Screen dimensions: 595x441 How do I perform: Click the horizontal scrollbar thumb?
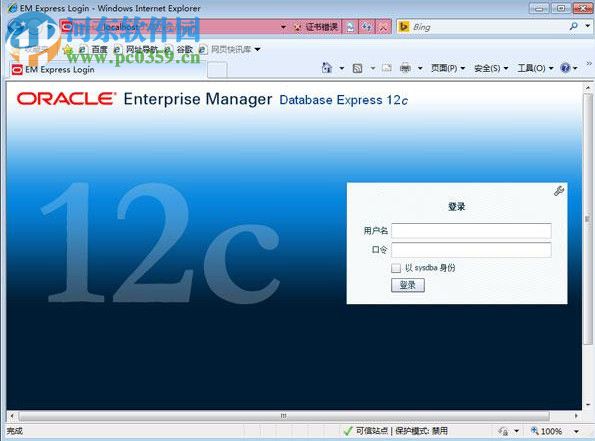click(x=283, y=416)
